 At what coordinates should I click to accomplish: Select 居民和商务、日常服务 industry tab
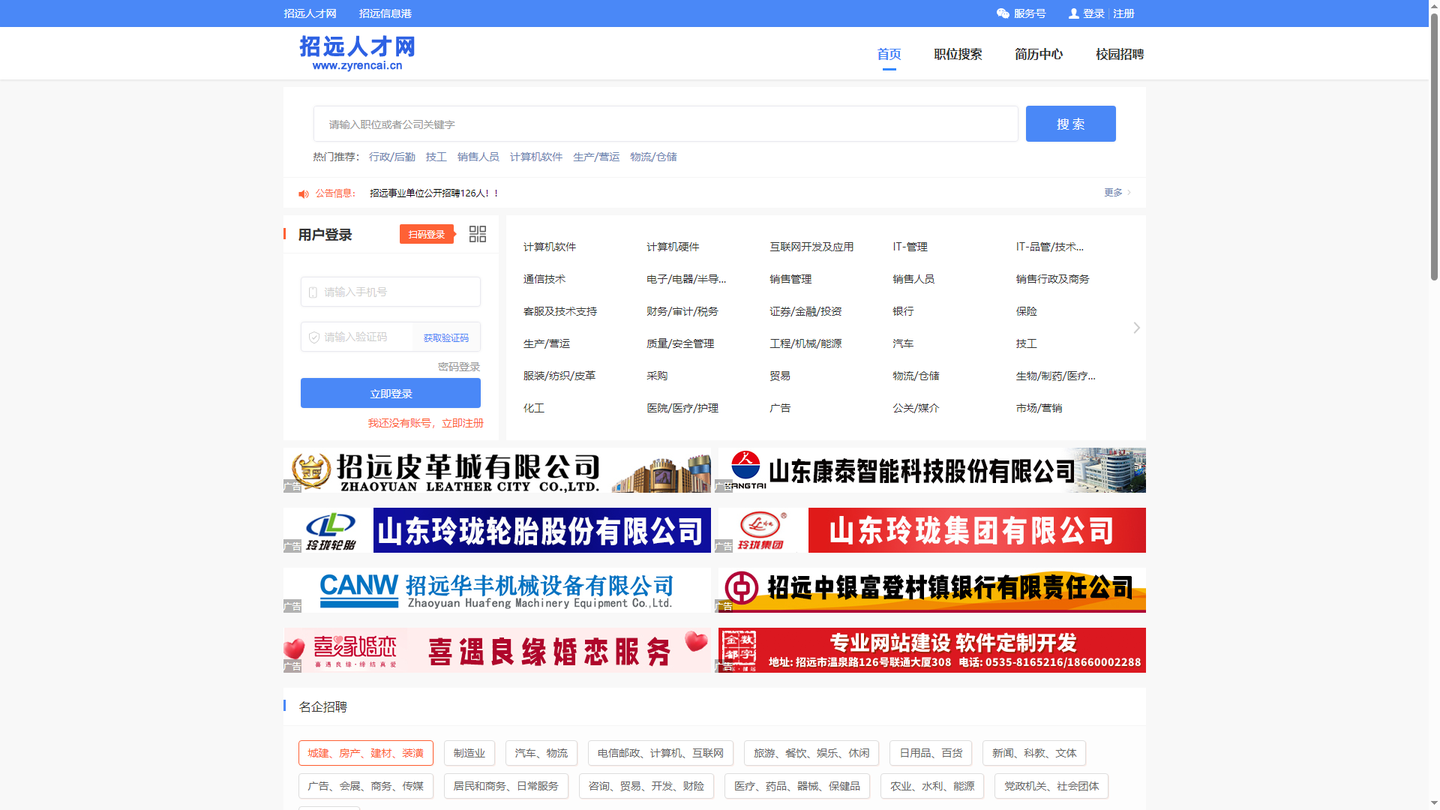[506, 786]
